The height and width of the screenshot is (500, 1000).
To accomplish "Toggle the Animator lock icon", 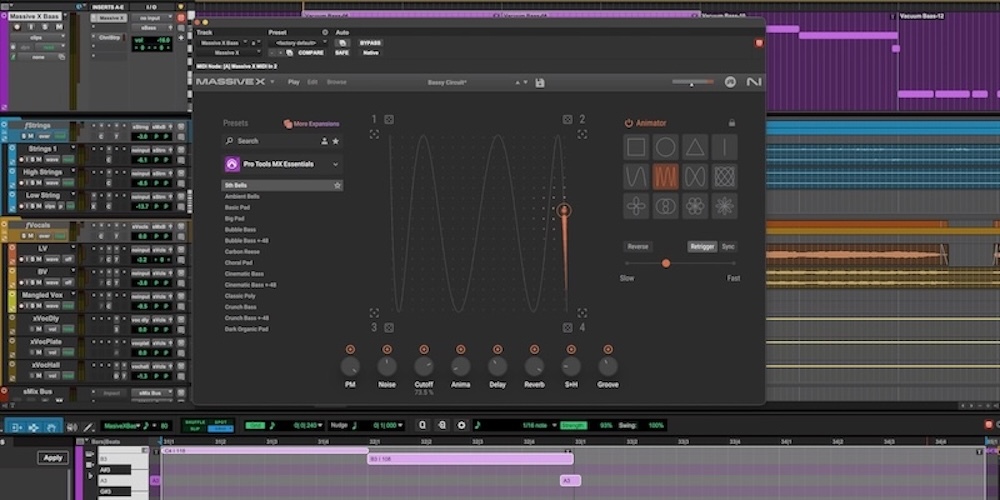I will (732, 123).
